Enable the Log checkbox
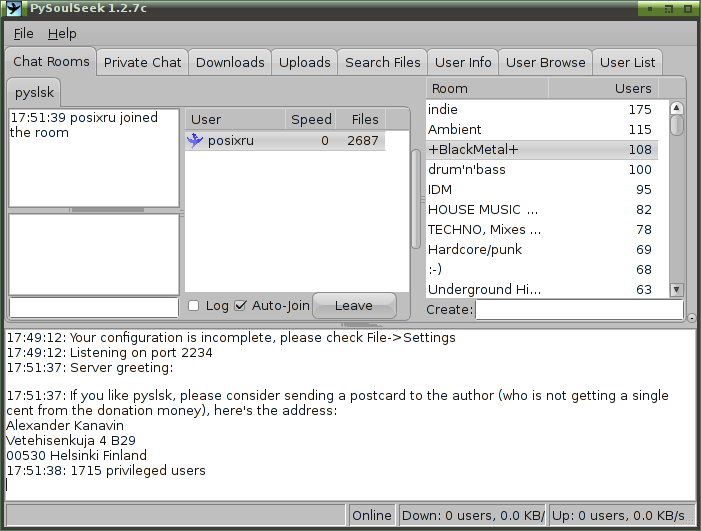 (194, 306)
